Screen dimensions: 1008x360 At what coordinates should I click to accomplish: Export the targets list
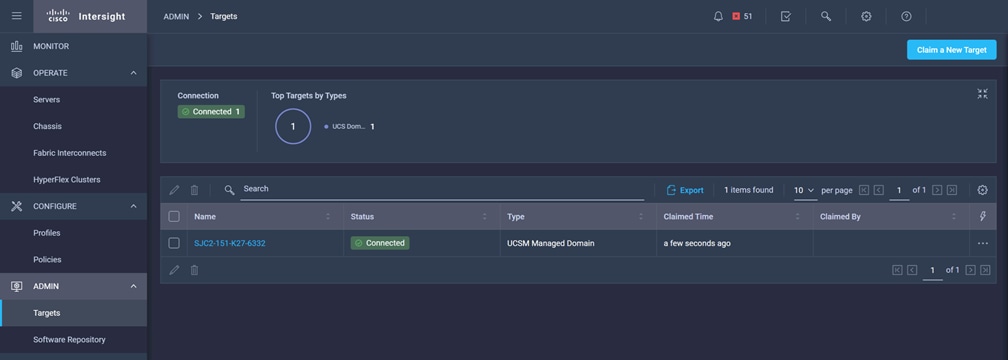tap(685, 190)
